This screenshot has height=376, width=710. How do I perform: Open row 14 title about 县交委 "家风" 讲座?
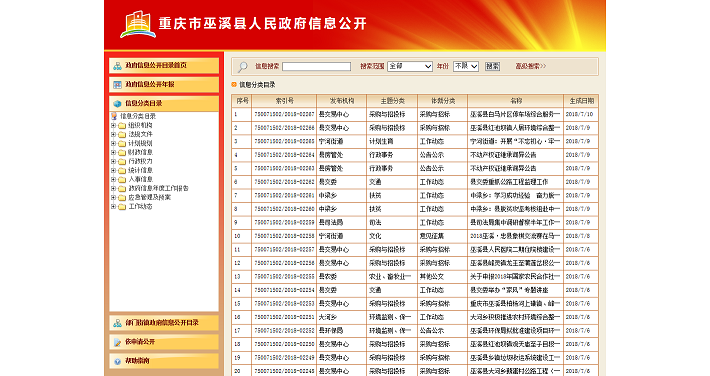[509, 290]
